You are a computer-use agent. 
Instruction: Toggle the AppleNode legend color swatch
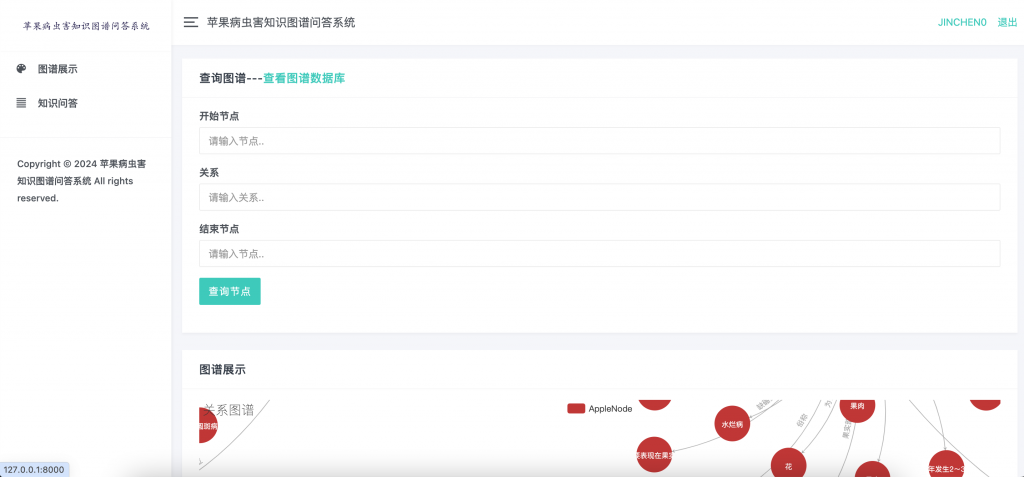pyautogui.click(x=576, y=408)
